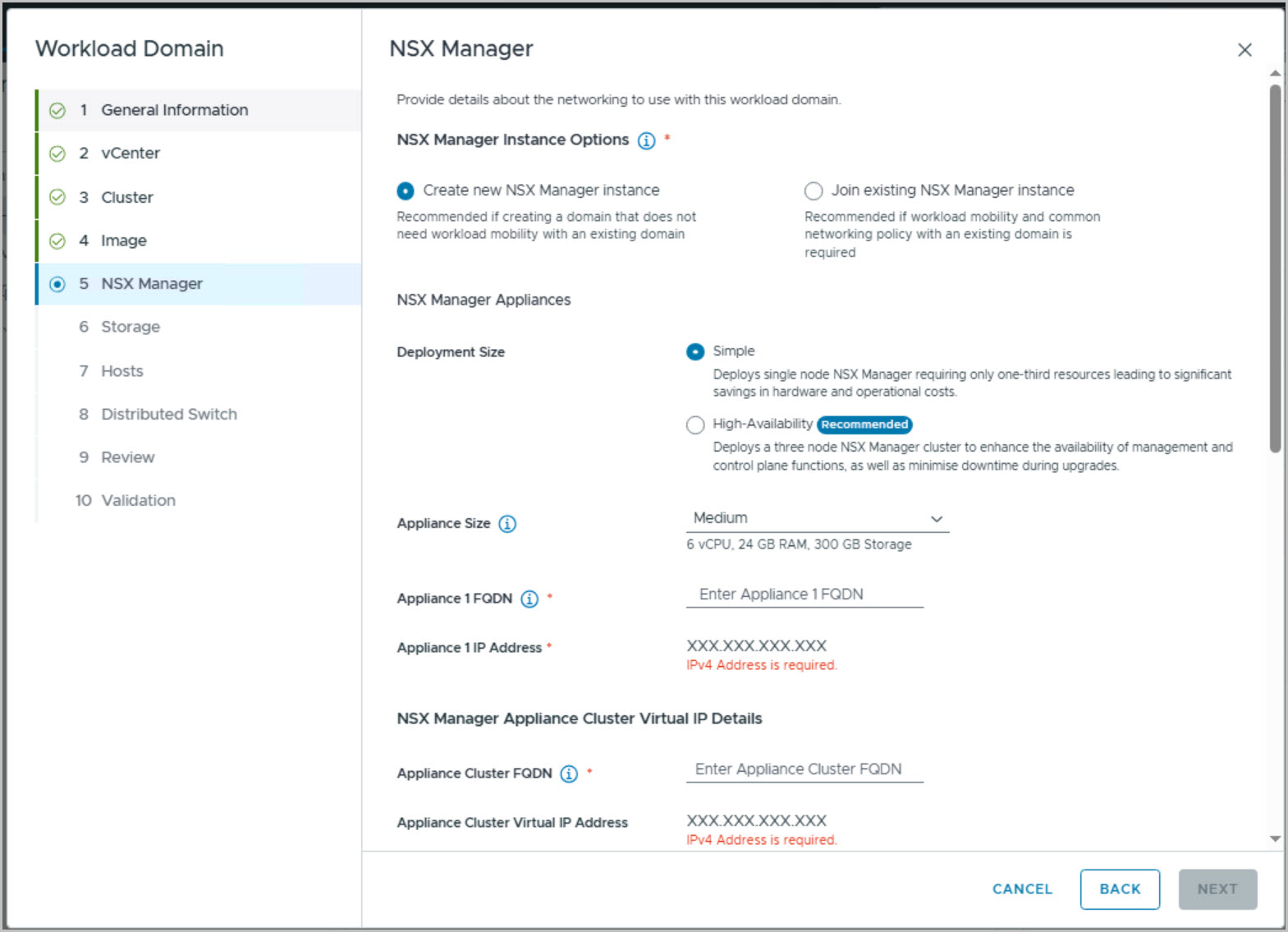1288x932 pixels.
Task: Select step 5 NSX Manager
Action: [x=199, y=284]
